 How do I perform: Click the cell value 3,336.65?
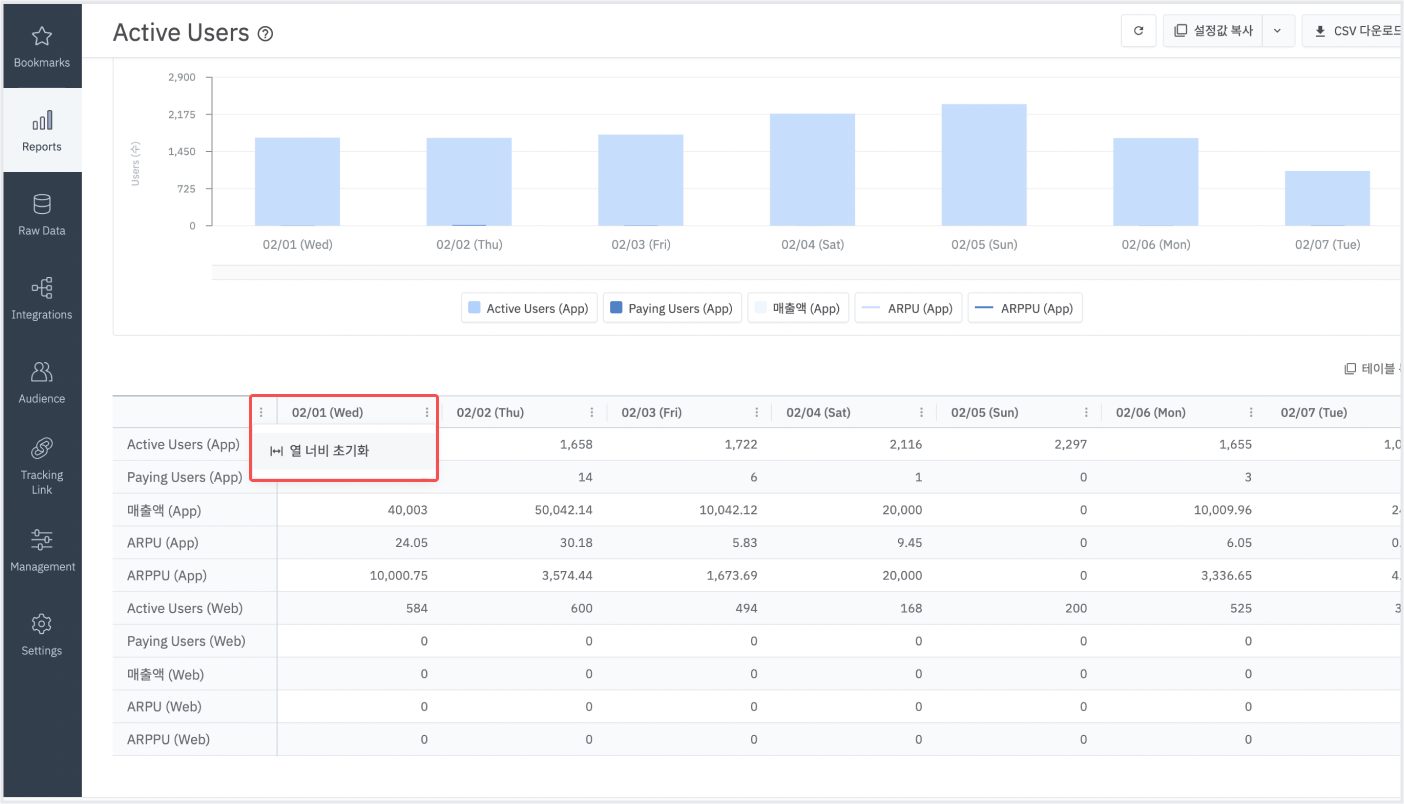click(x=1227, y=576)
